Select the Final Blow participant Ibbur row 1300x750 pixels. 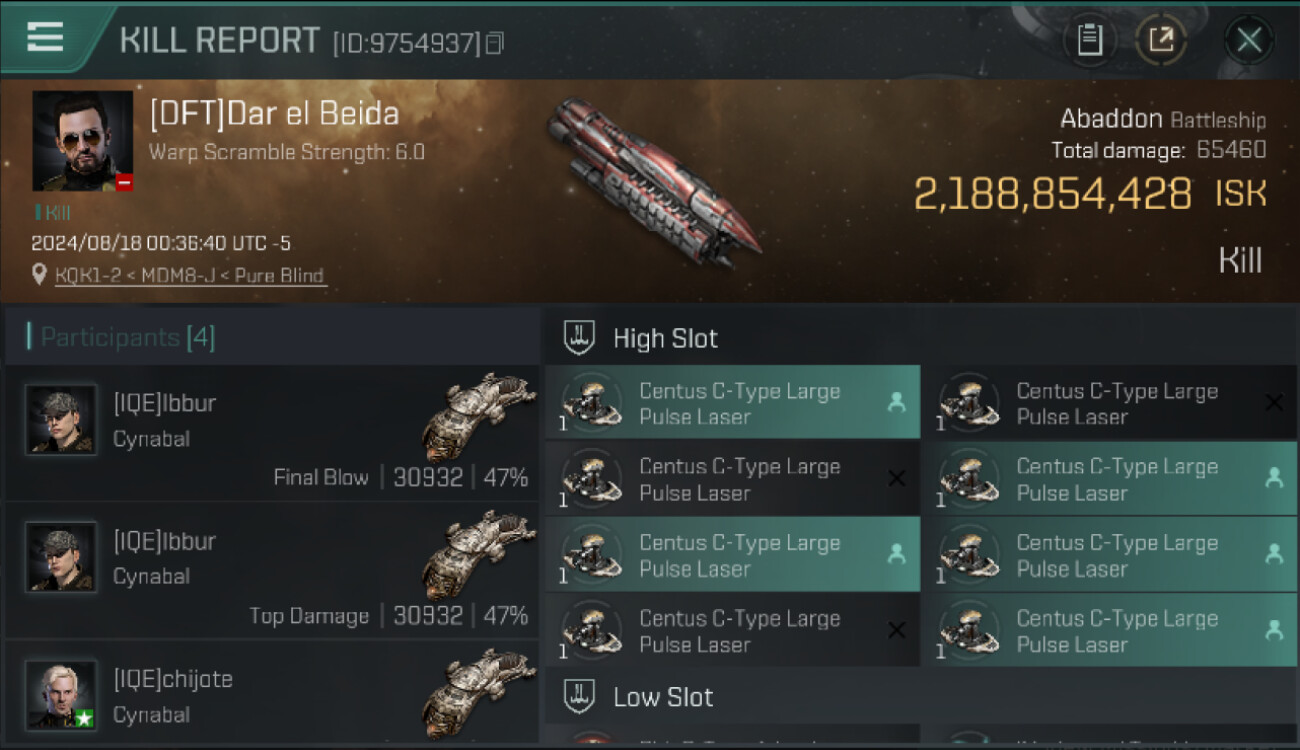[272, 434]
